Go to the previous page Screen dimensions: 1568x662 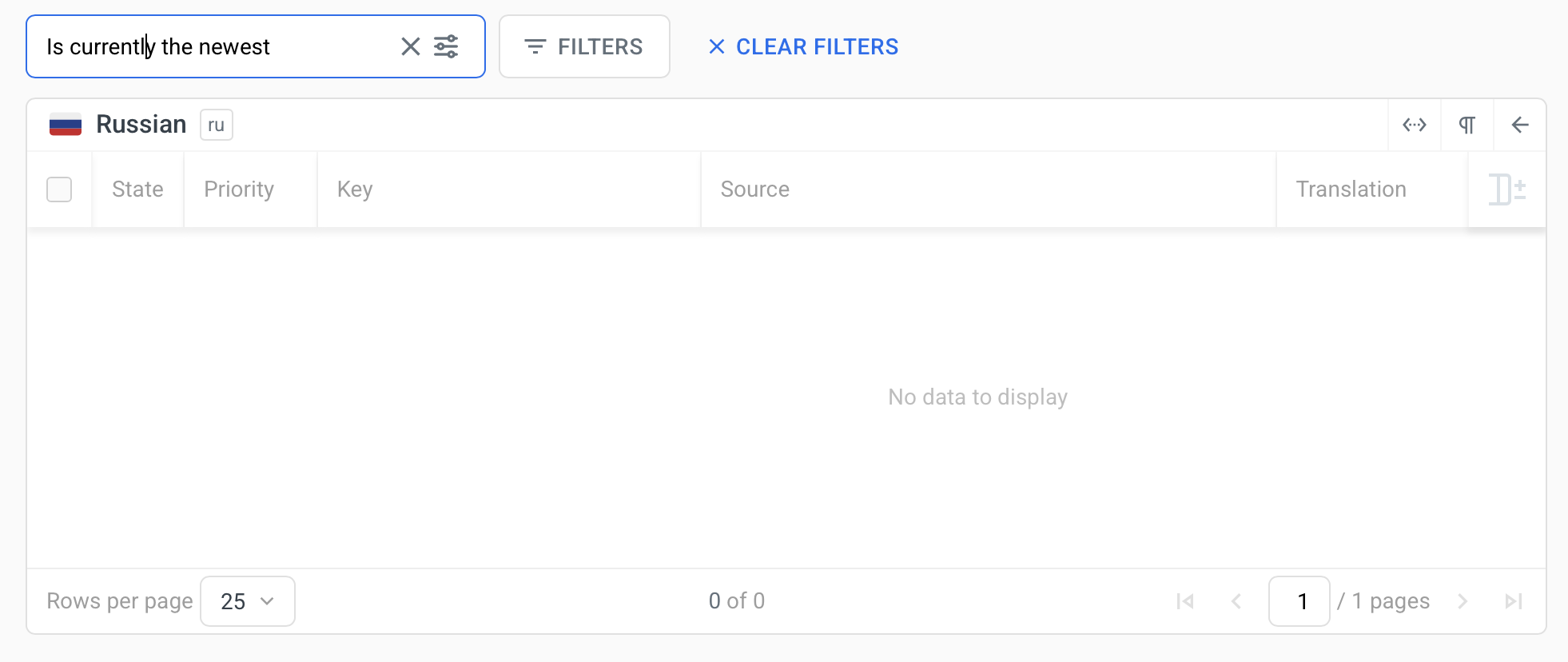tap(1236, 601)
